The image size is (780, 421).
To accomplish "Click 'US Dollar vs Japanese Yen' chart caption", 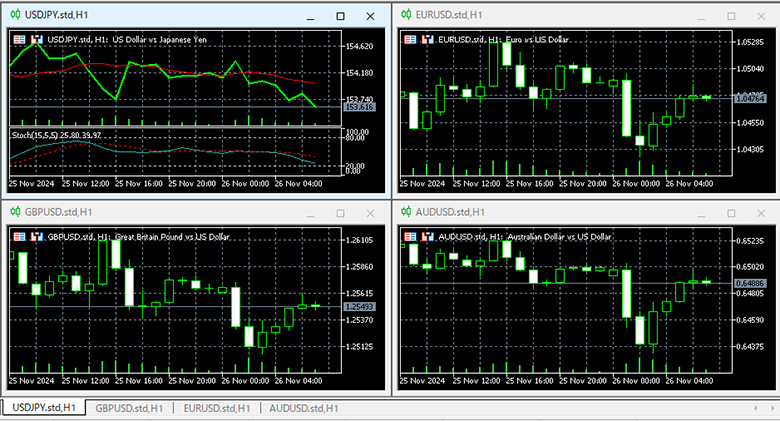I will (159, 39).
